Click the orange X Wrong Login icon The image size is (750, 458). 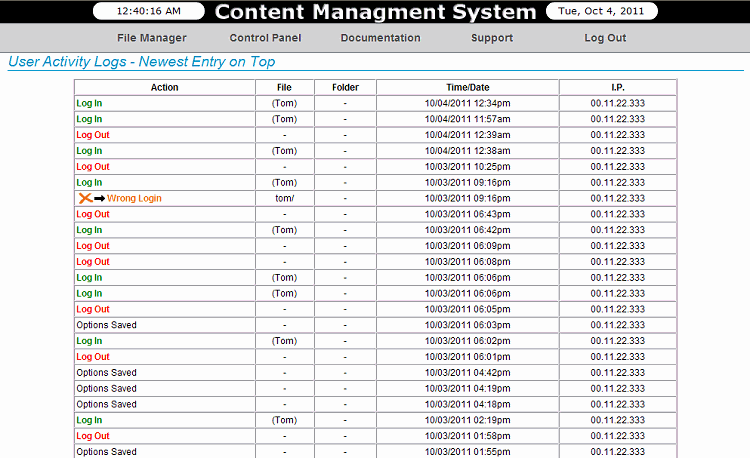[85, 198]
